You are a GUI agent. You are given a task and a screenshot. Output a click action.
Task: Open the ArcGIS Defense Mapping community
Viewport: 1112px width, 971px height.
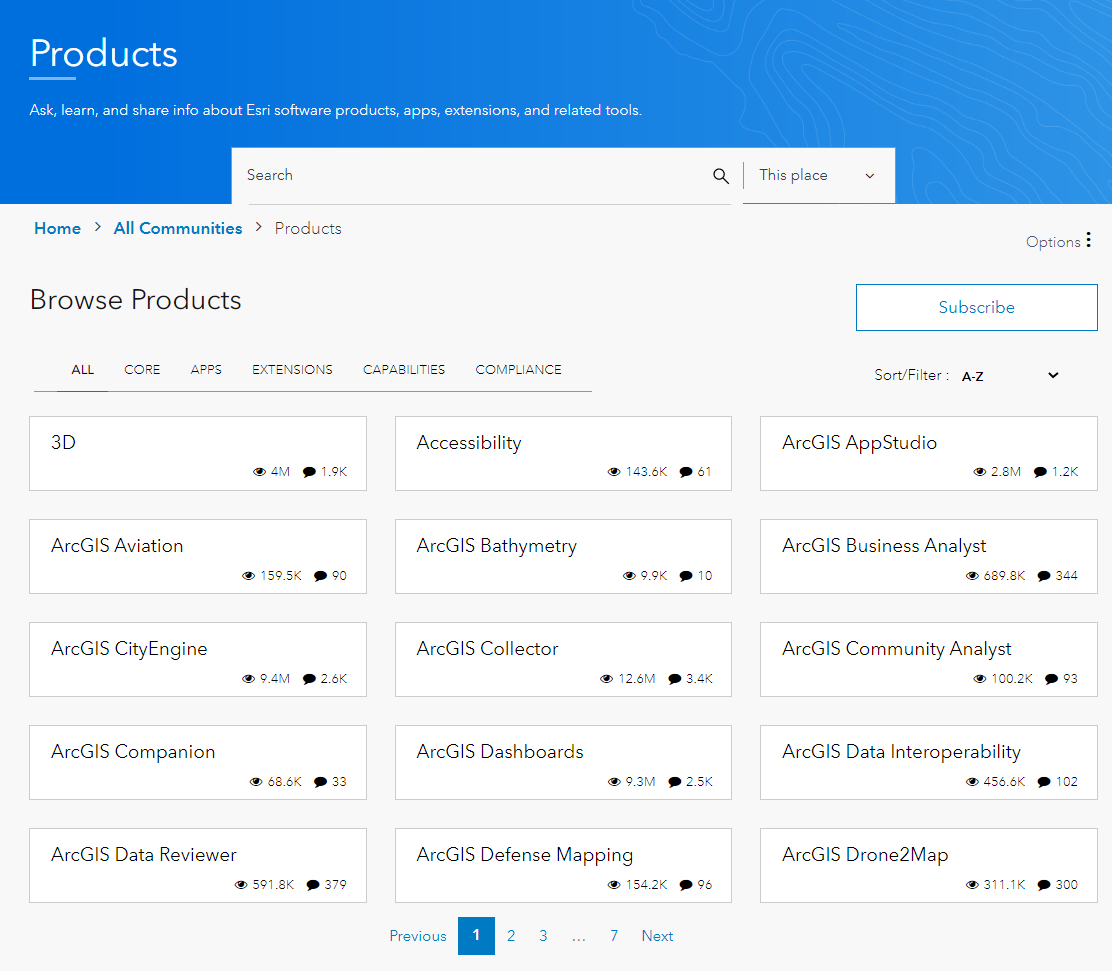[525, 855]
